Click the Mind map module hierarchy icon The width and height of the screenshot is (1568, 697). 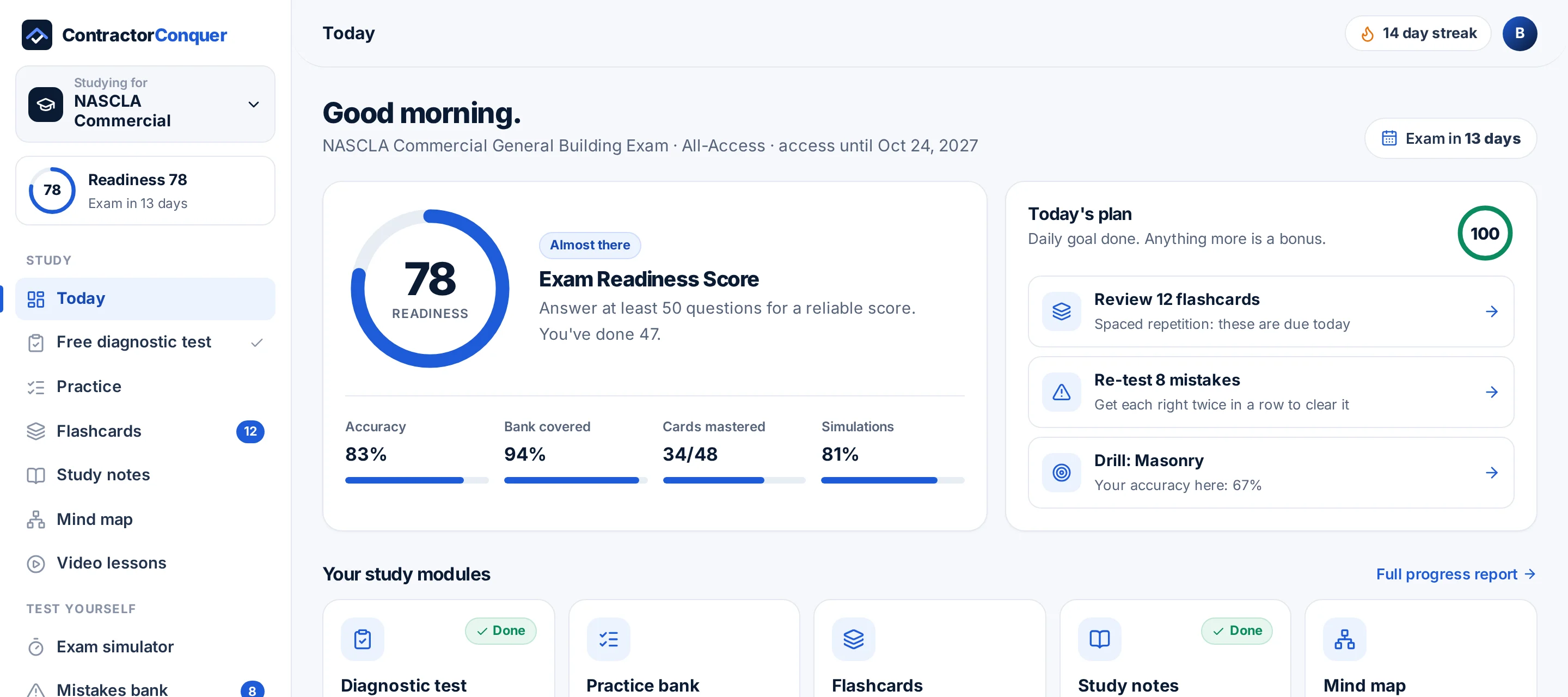[1345, 639]
